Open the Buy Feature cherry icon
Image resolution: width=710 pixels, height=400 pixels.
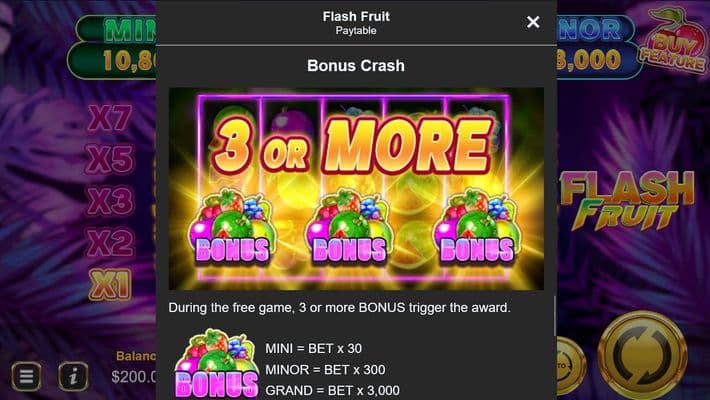pos(673,42)
